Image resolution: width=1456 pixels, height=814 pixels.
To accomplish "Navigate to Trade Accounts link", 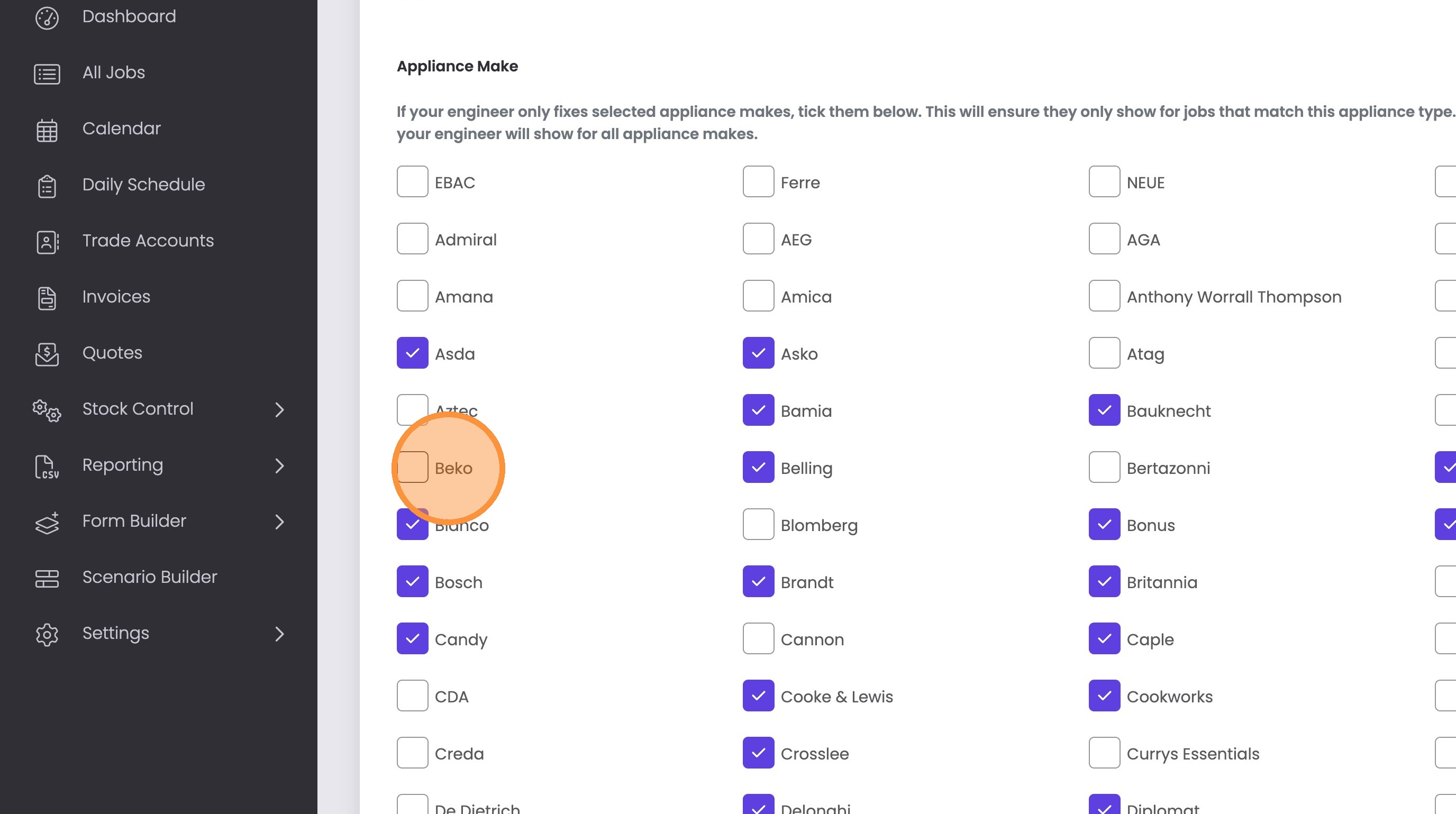I will (148, 241).
